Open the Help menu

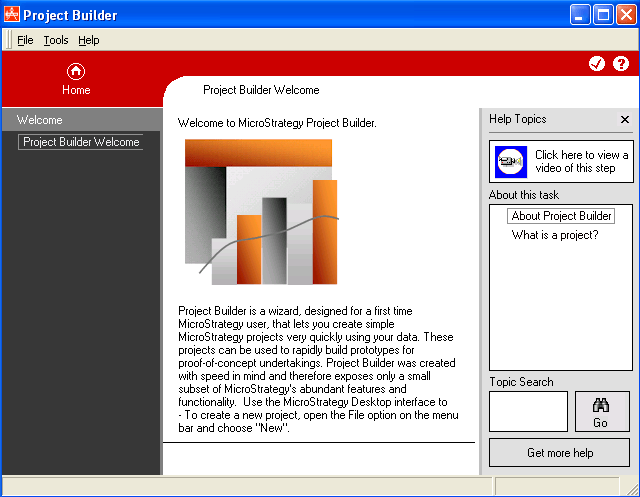pos(89,40)
